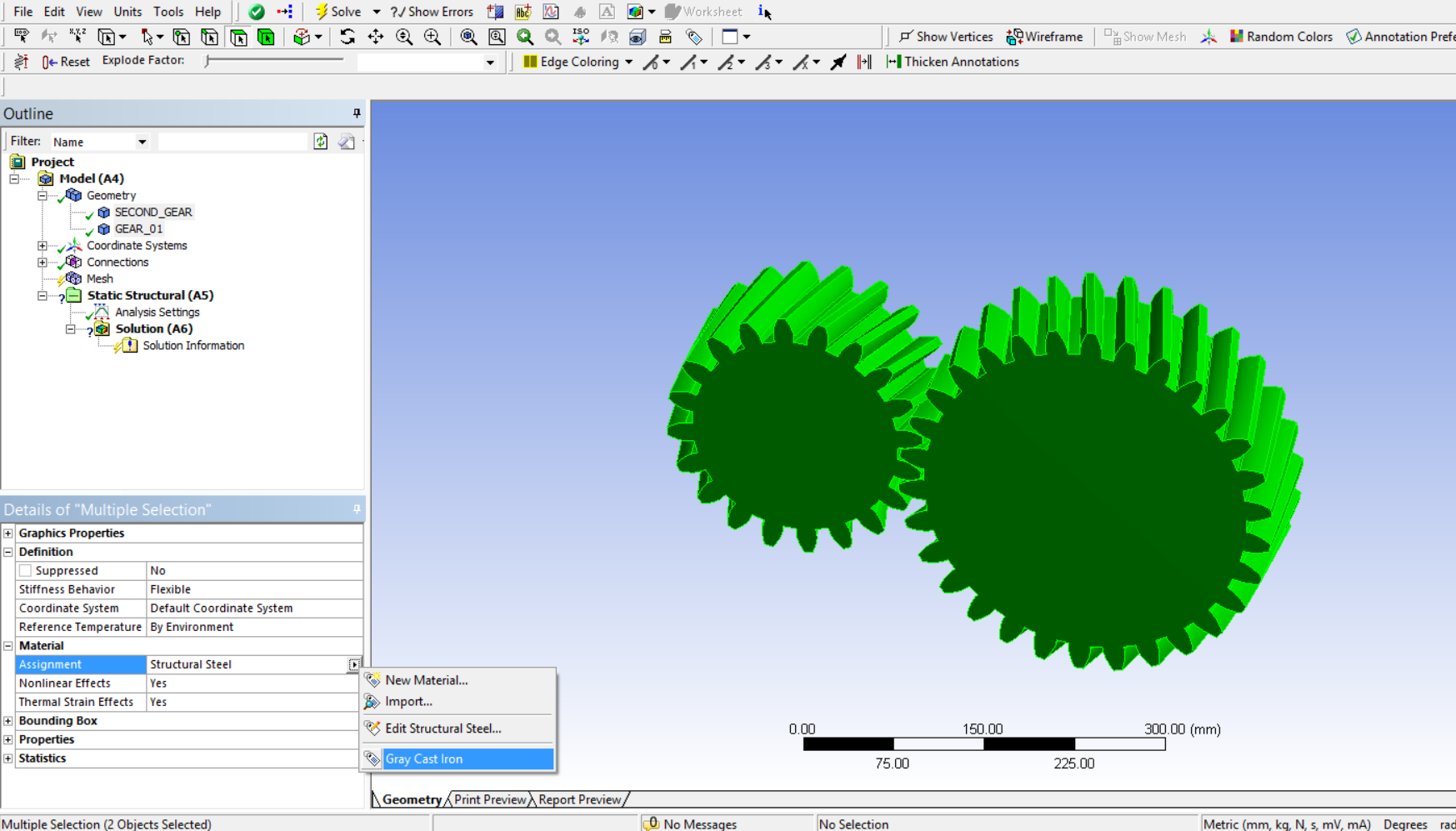
Task: Select SECOND_GEAR in the outline
Action: click(x=153, y=212)
